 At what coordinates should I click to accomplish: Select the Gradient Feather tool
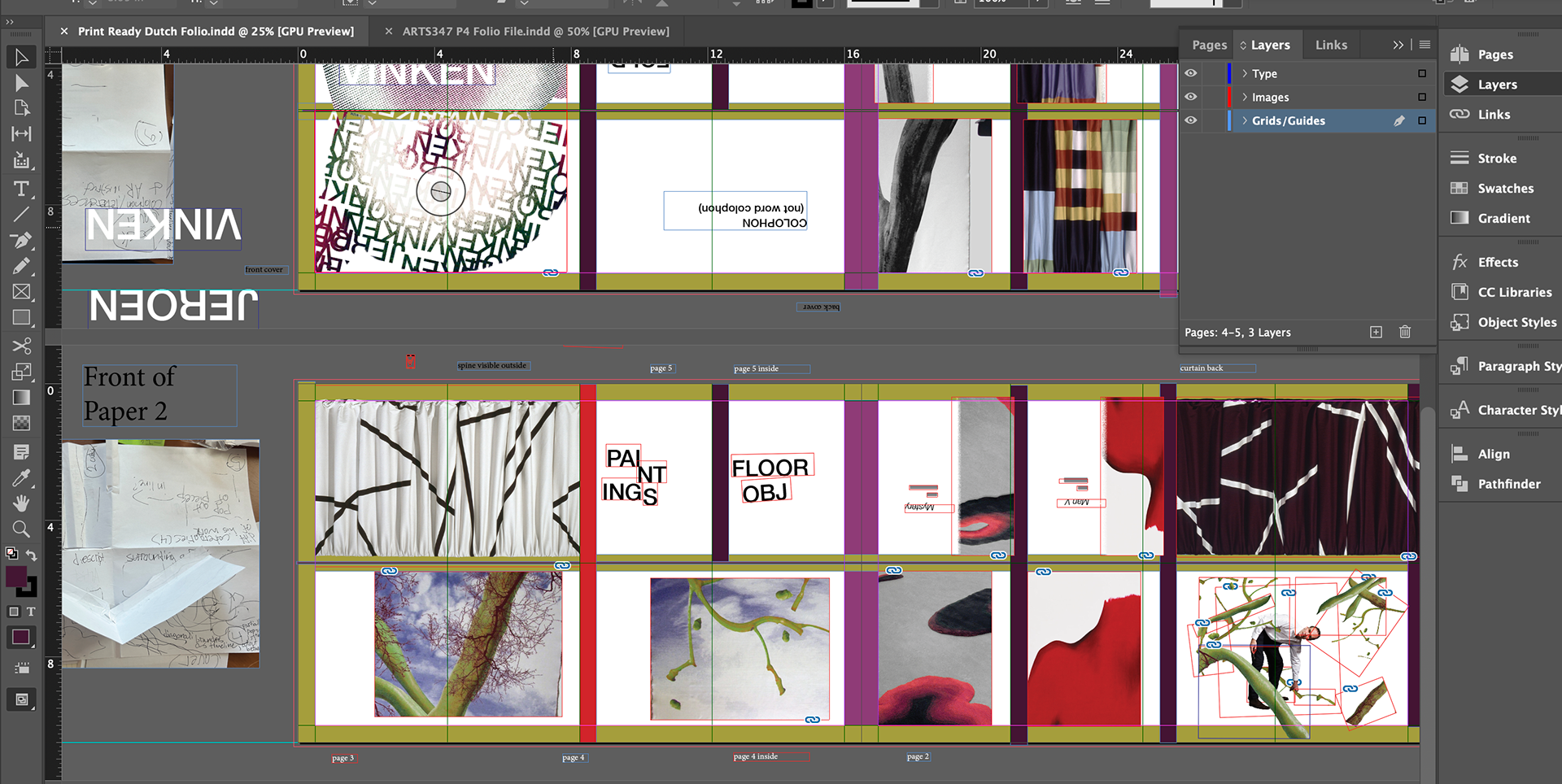pyautogui.click(x=22, y=423)
